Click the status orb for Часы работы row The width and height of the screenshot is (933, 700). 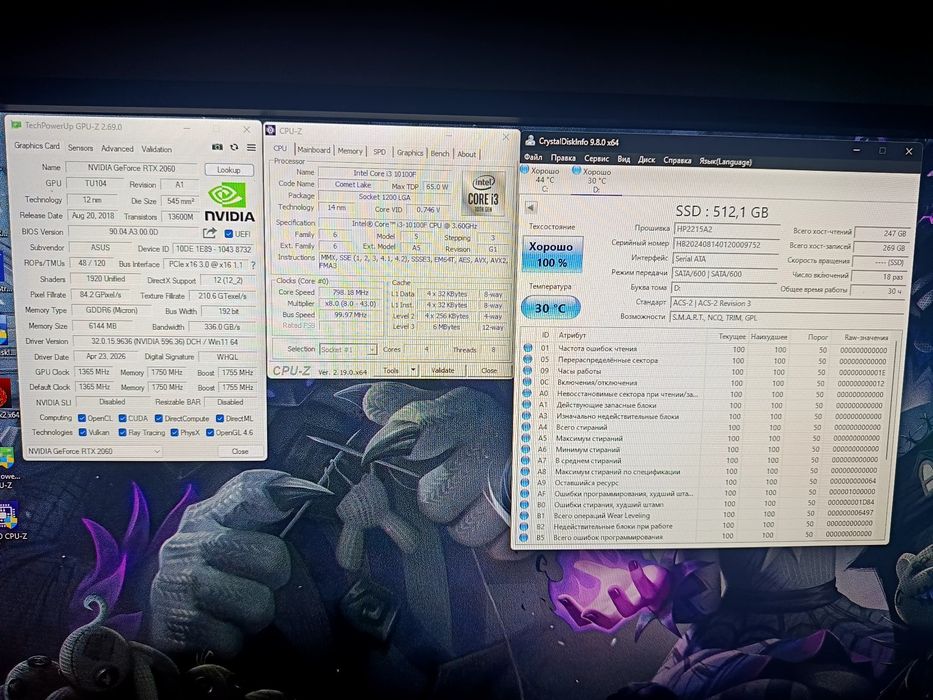[x=527, y=371]
